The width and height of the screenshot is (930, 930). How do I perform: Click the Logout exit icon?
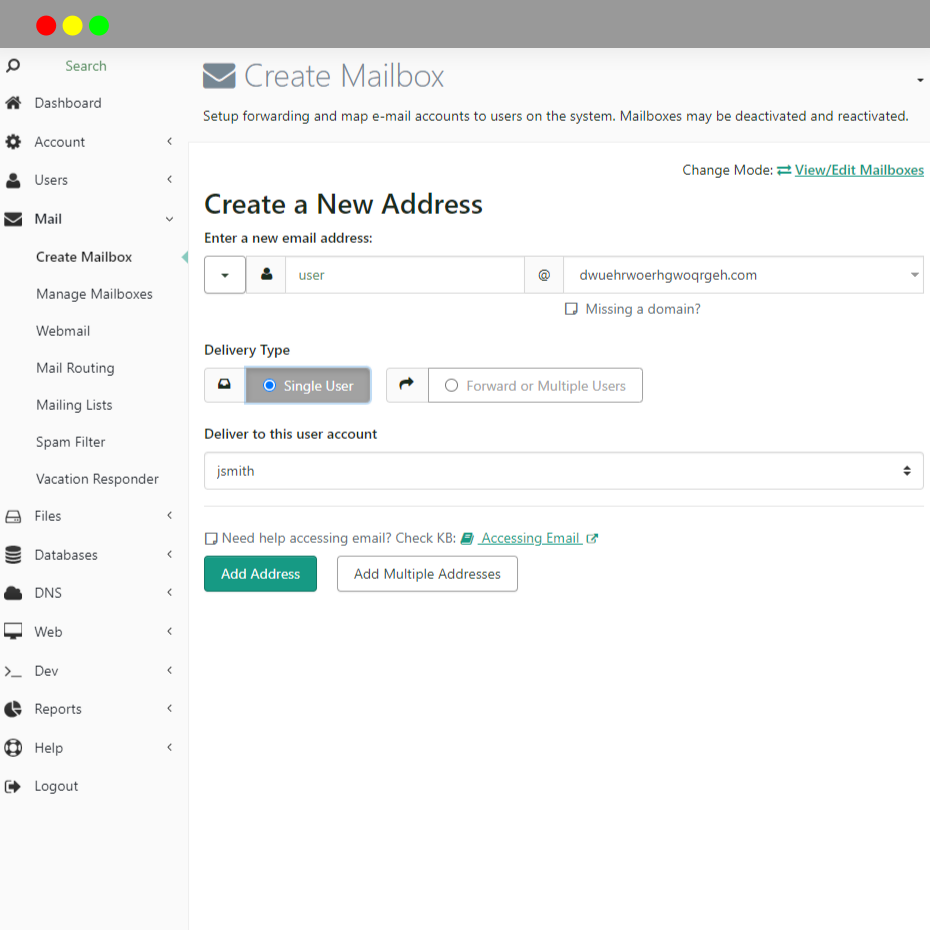tap(13, 786)
